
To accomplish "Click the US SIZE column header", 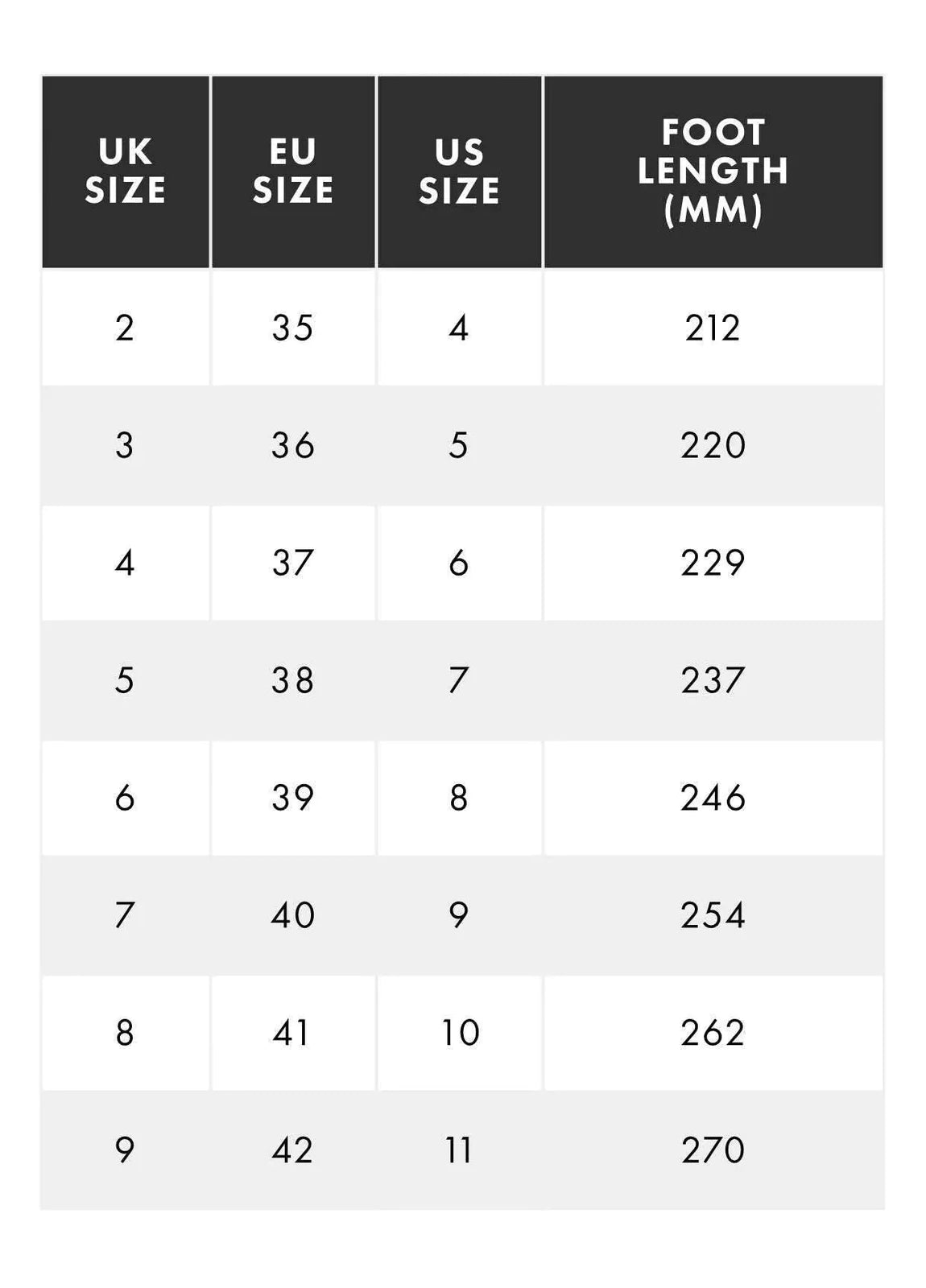I will coord(459,171).
